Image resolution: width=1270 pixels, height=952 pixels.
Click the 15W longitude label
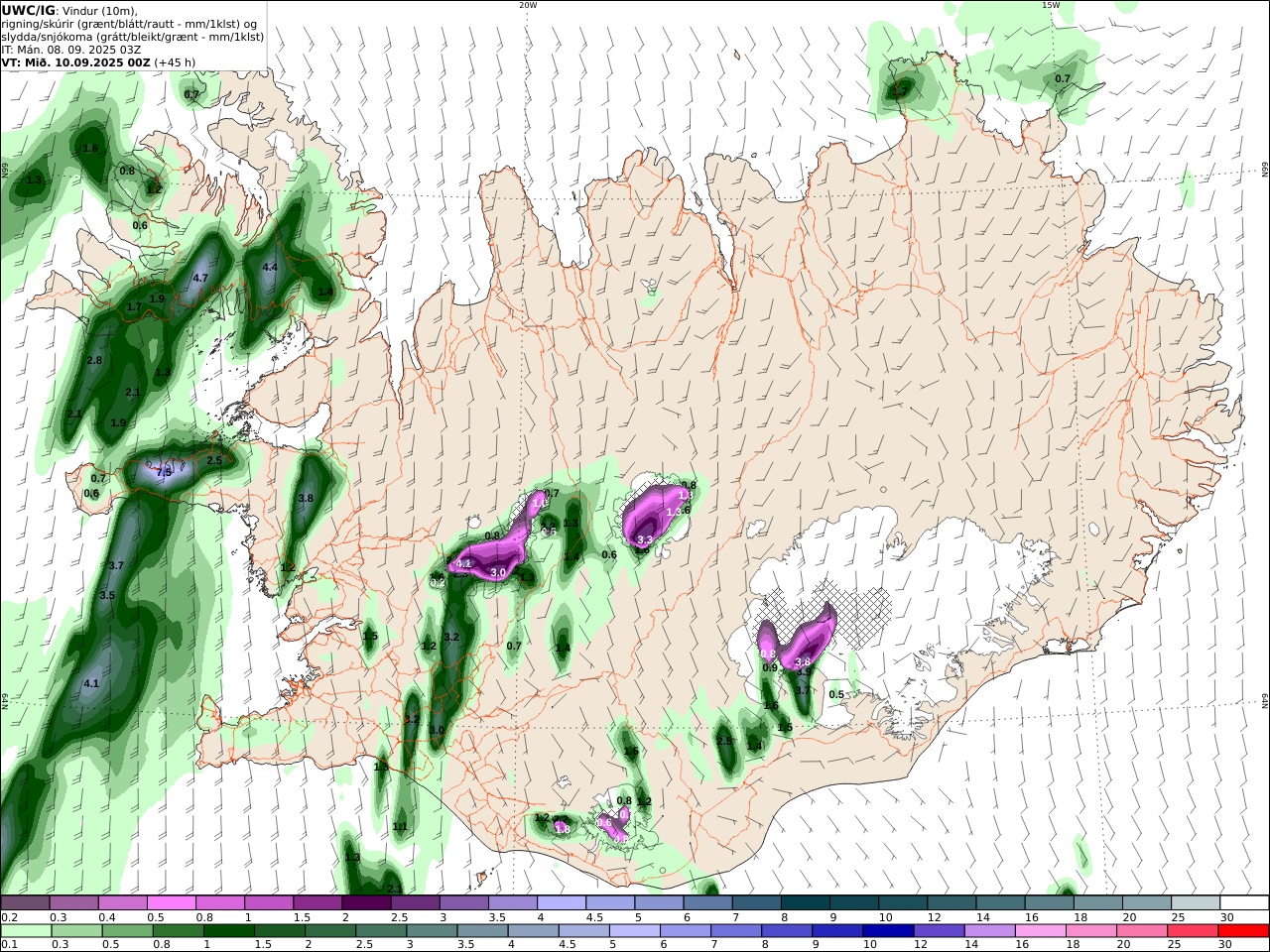coord(1051,5)
